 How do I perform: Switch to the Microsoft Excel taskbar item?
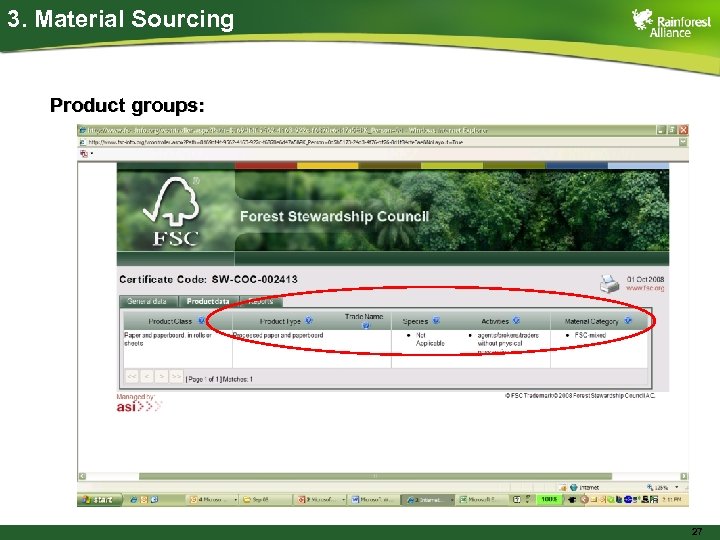pos(481,500)
